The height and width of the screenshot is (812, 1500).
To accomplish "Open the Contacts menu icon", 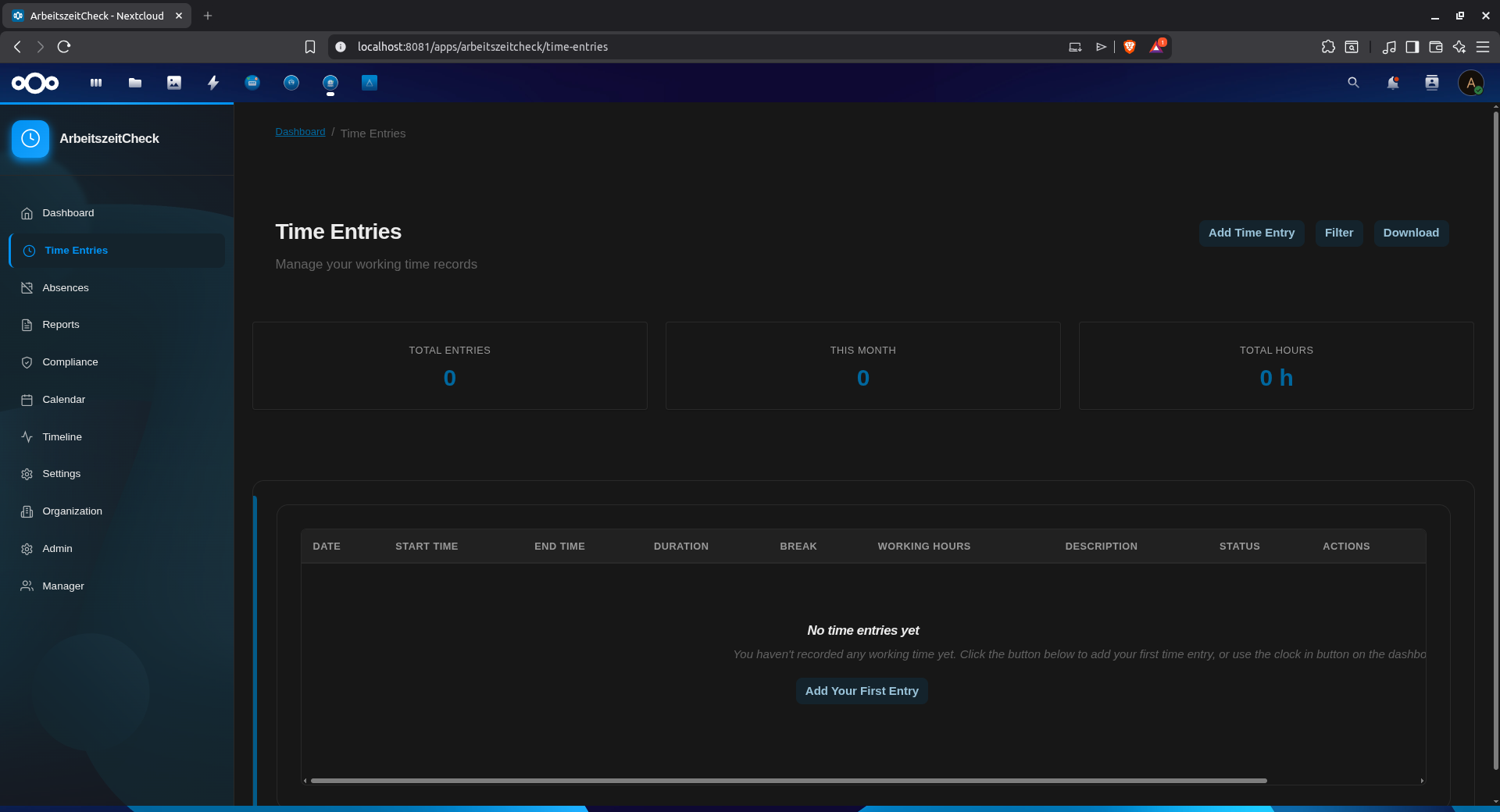I will pos(1431,83).
